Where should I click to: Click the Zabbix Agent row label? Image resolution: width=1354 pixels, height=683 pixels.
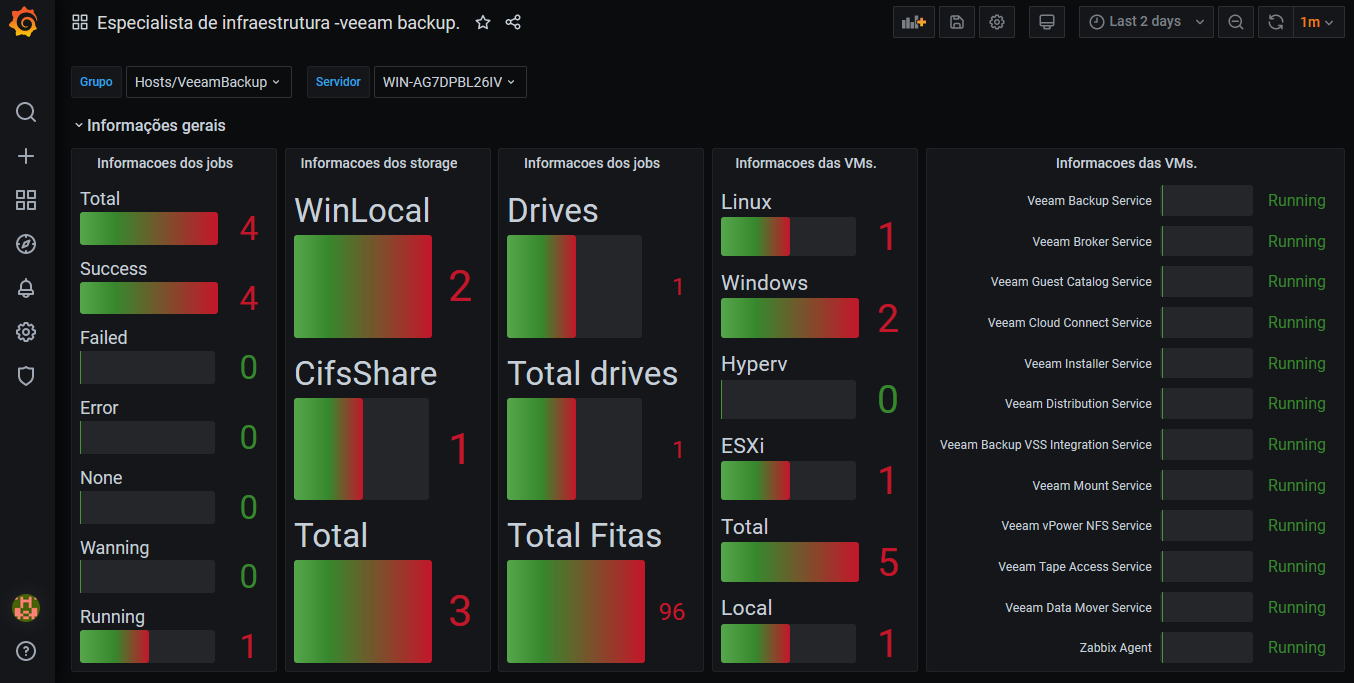click(x=1116, y=648)
